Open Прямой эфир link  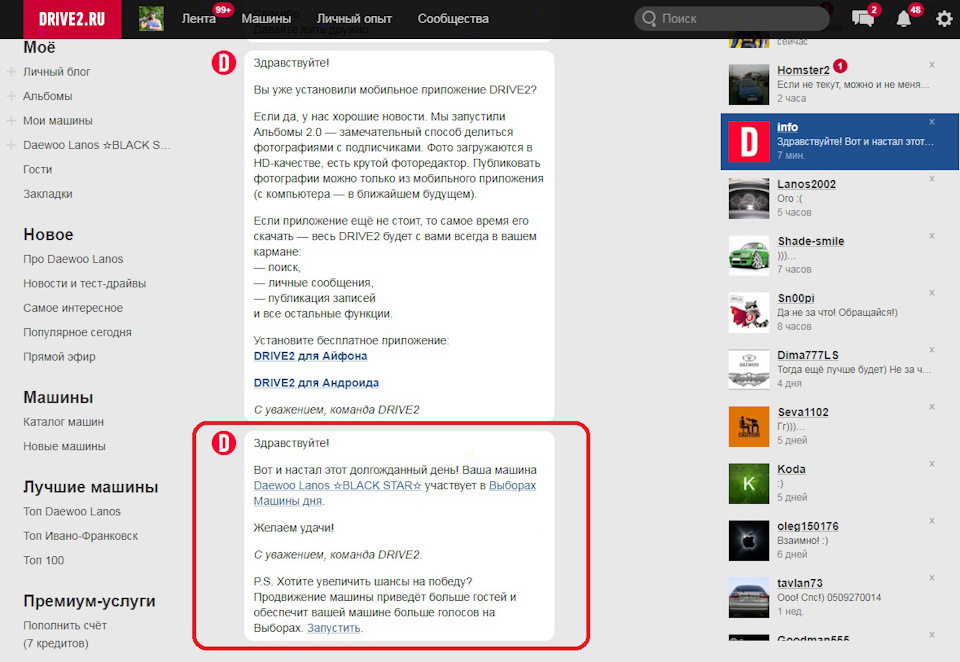pos(59,357)
